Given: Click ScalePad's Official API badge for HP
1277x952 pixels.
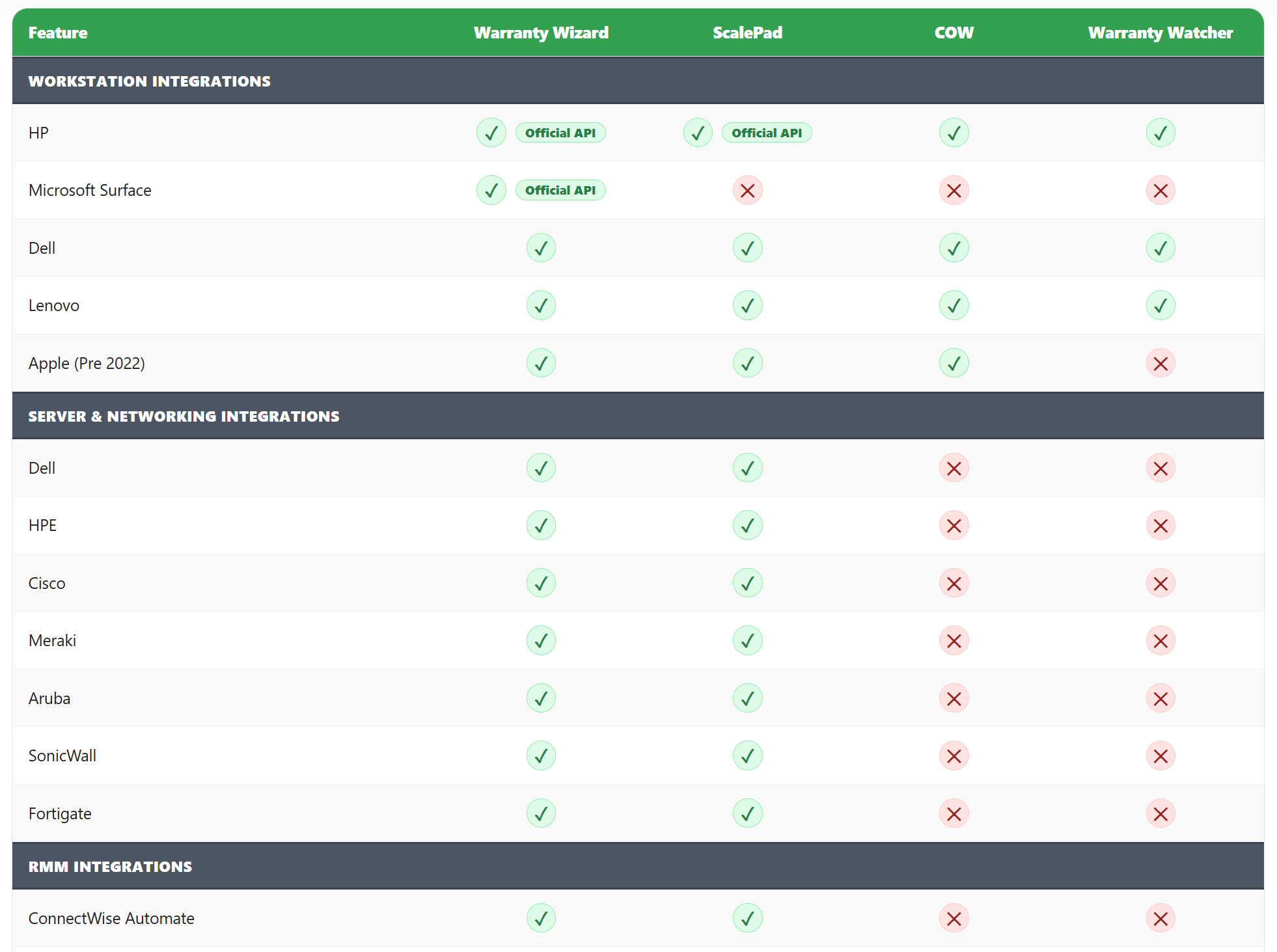Looking at the screenshot, I should coord(766,133).
